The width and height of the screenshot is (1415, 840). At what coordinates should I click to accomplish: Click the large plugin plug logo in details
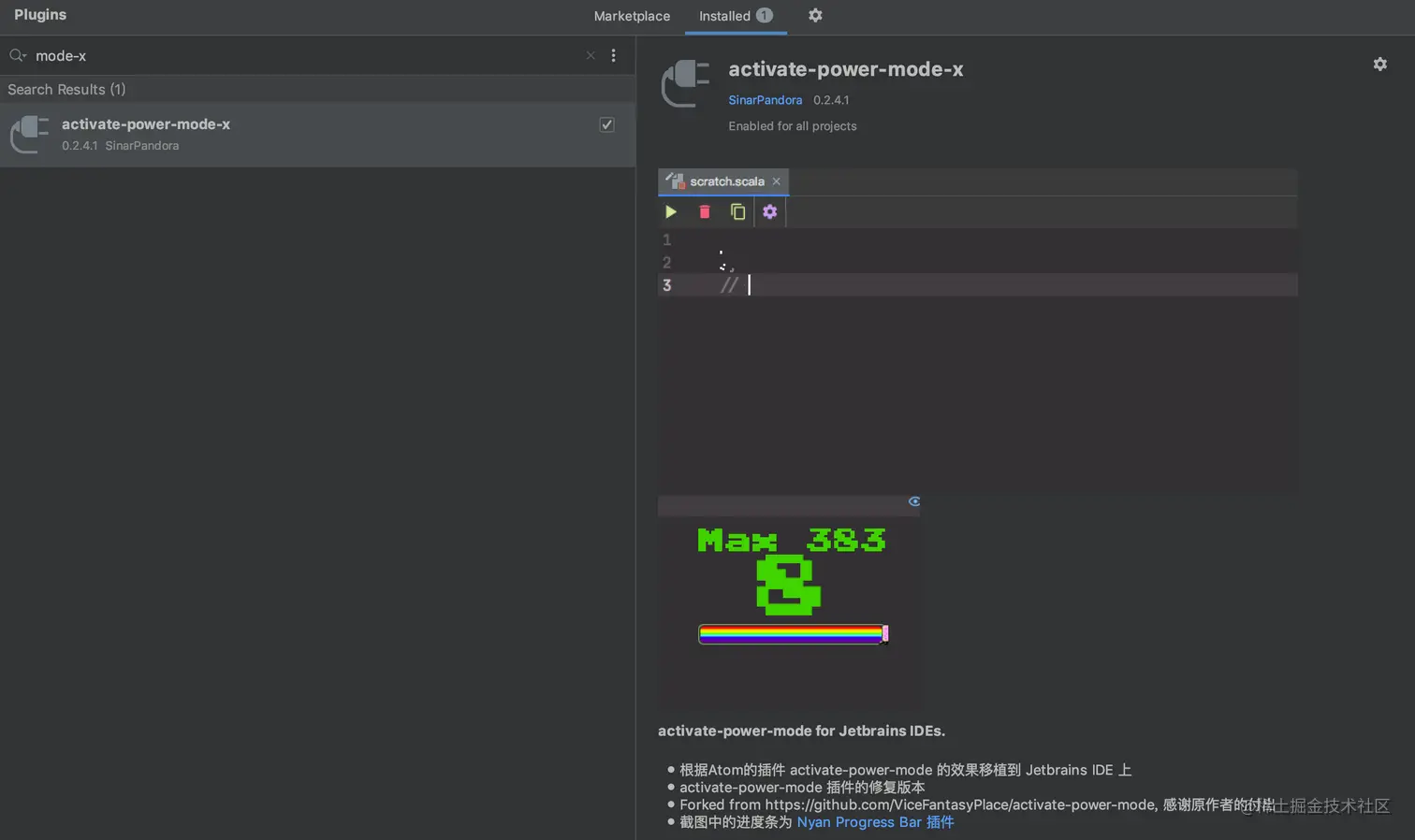pyautogui.click(x=685, y=83)
